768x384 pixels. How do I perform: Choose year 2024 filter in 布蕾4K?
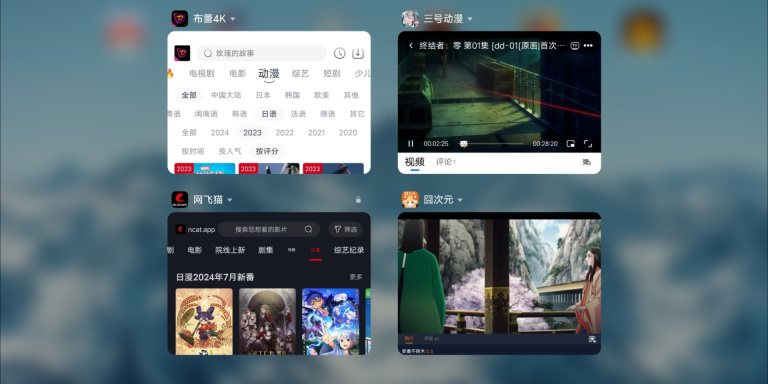220,133
